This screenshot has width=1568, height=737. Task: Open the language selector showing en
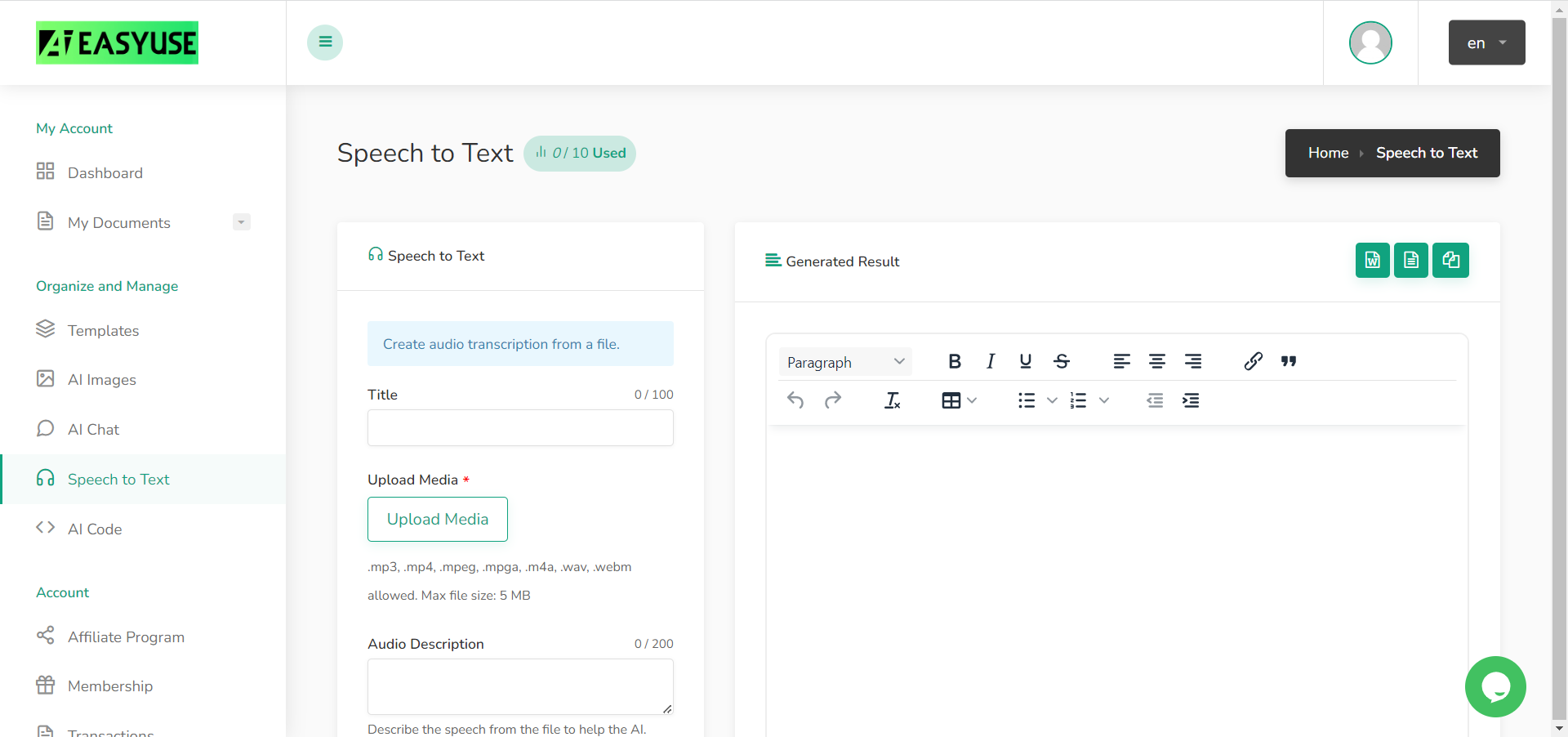pos(1486,42)
